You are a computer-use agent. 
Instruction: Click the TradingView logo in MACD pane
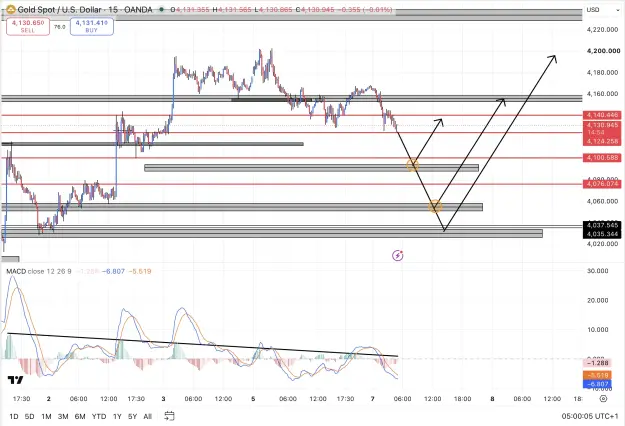point(16,380)
